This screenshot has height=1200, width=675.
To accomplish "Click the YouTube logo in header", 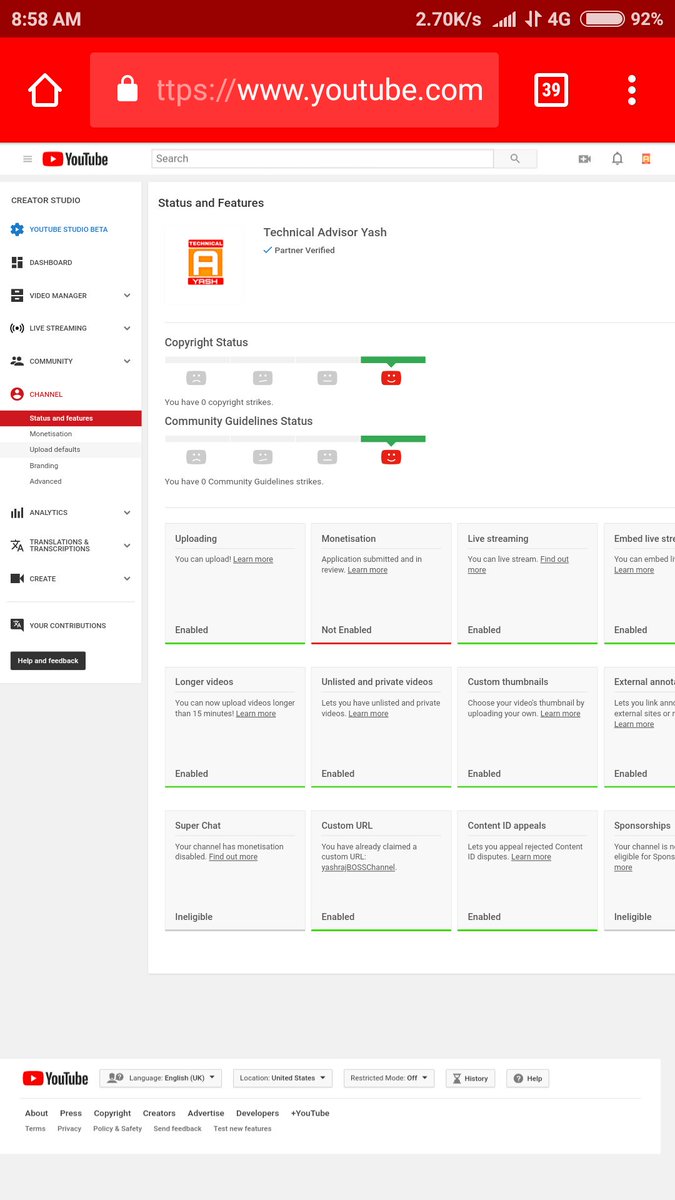I will [75, 159].
